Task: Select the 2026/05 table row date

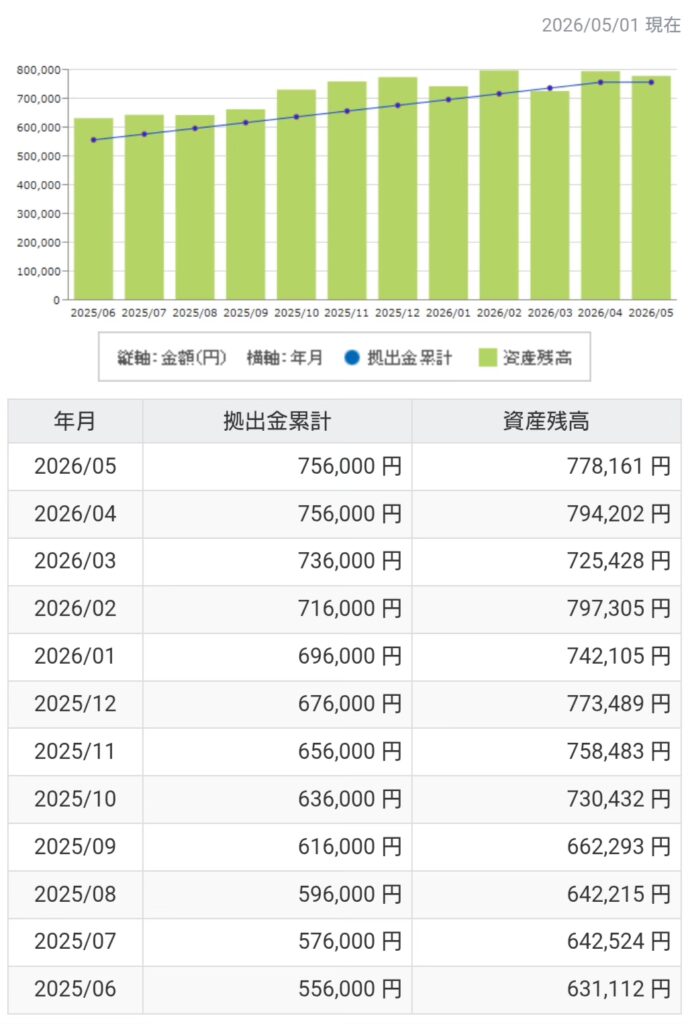Action: [75, 466]
